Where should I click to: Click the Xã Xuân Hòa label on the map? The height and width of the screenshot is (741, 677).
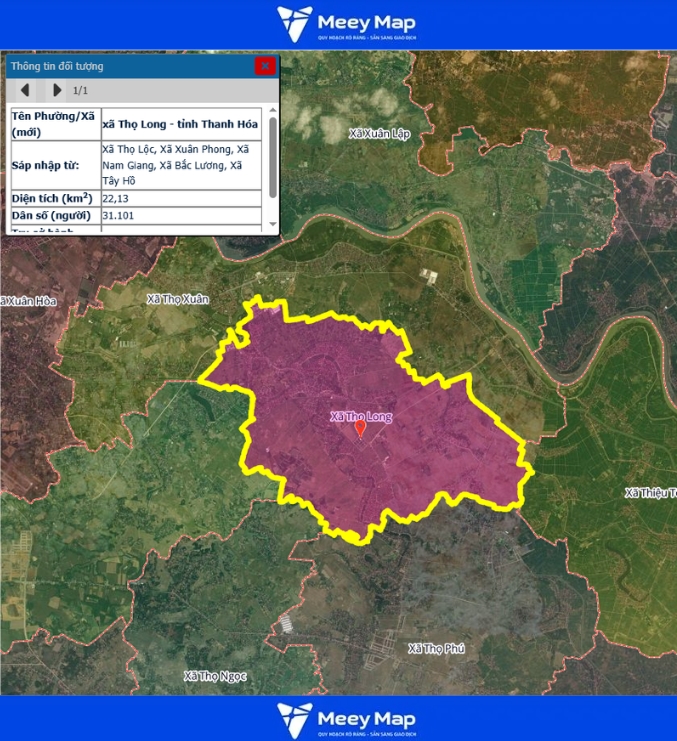click(30, 301)
